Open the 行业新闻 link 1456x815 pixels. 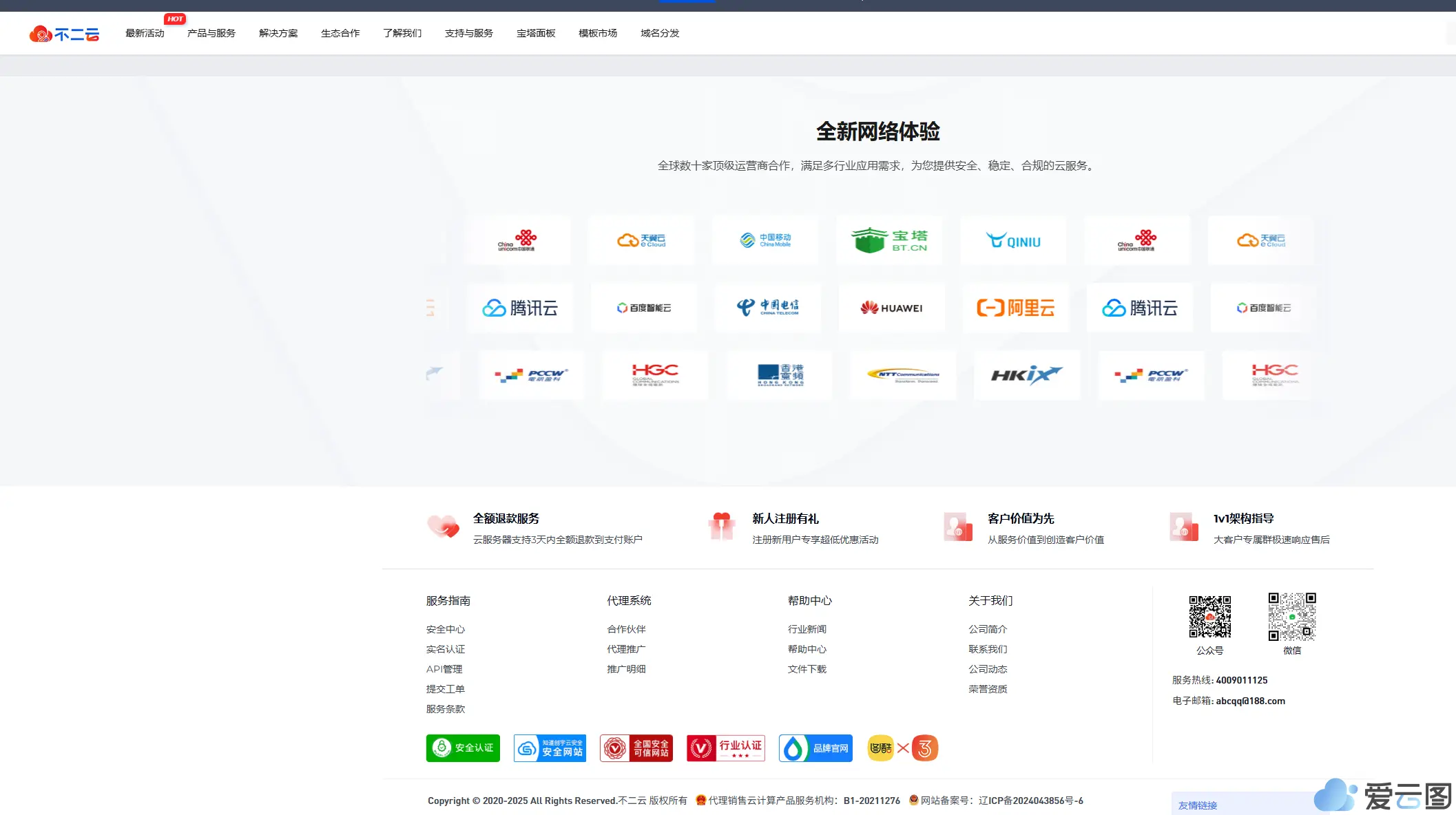807,629
